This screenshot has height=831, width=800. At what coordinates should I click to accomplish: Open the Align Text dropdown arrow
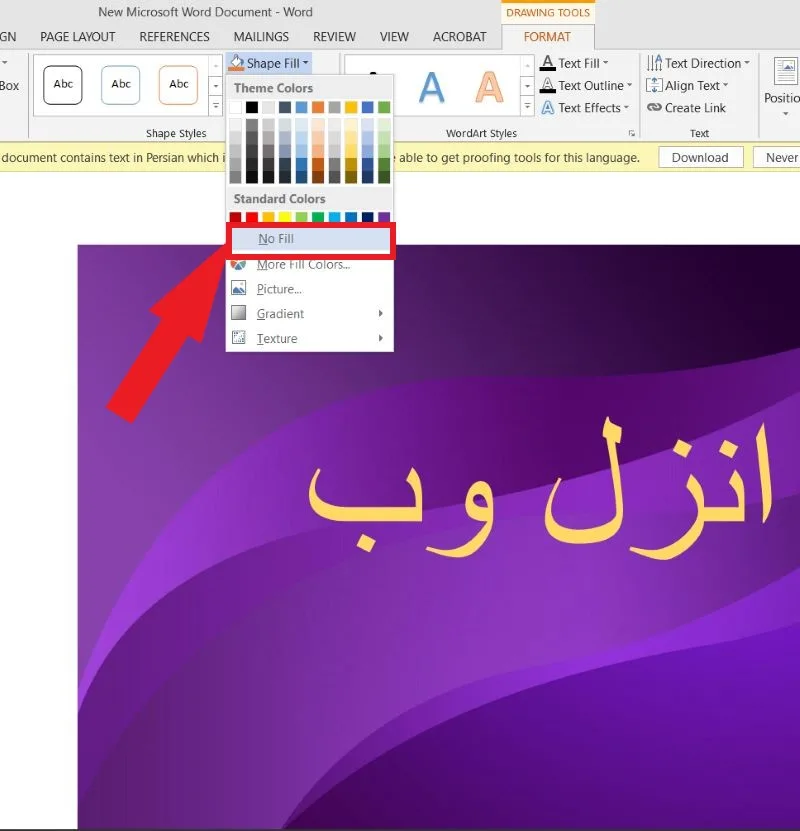pyautogui.click(x=725, y=85)
